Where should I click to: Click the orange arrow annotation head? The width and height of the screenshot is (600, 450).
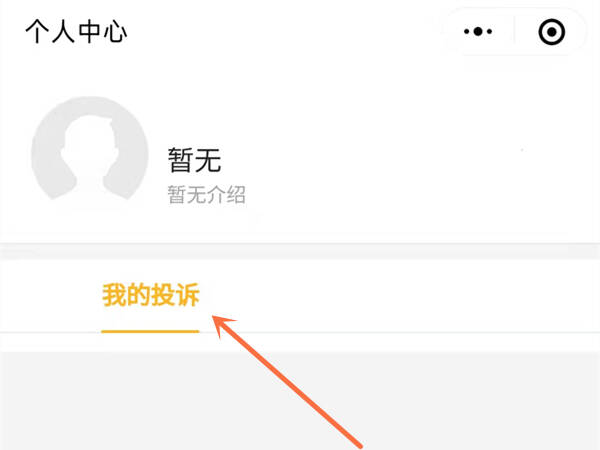[x=223, y=325]
